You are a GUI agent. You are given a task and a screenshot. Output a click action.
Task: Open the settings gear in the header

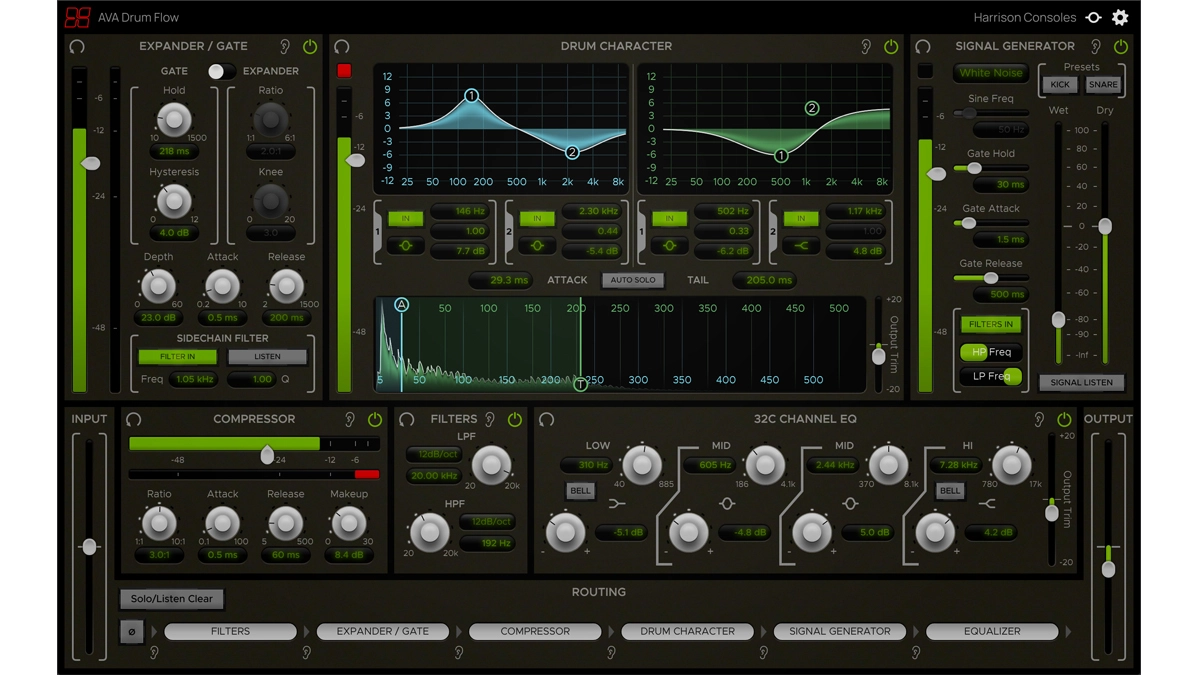(x=1120, y=18)
